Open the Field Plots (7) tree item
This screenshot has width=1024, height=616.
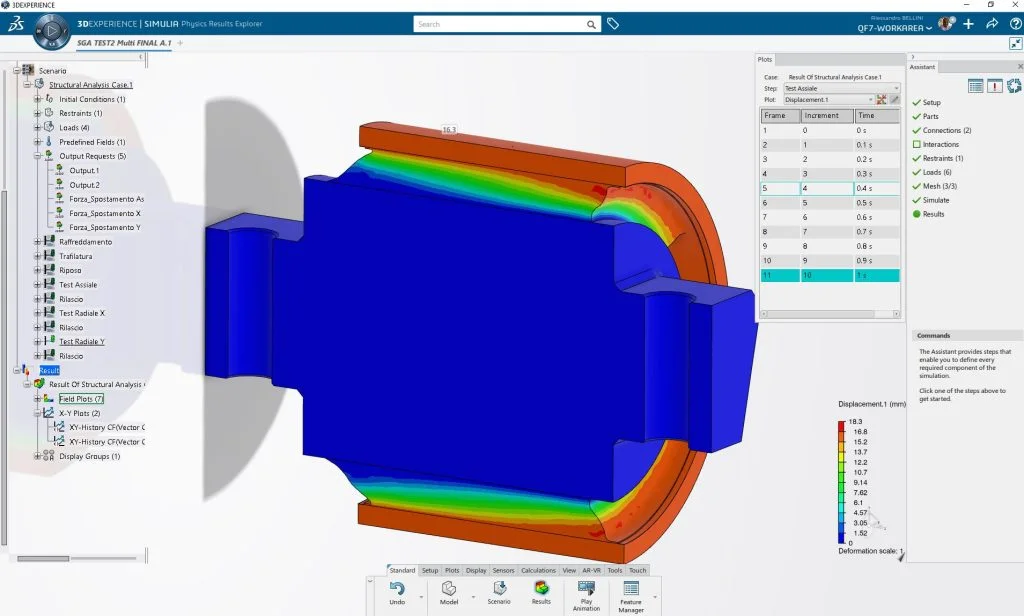81,398
